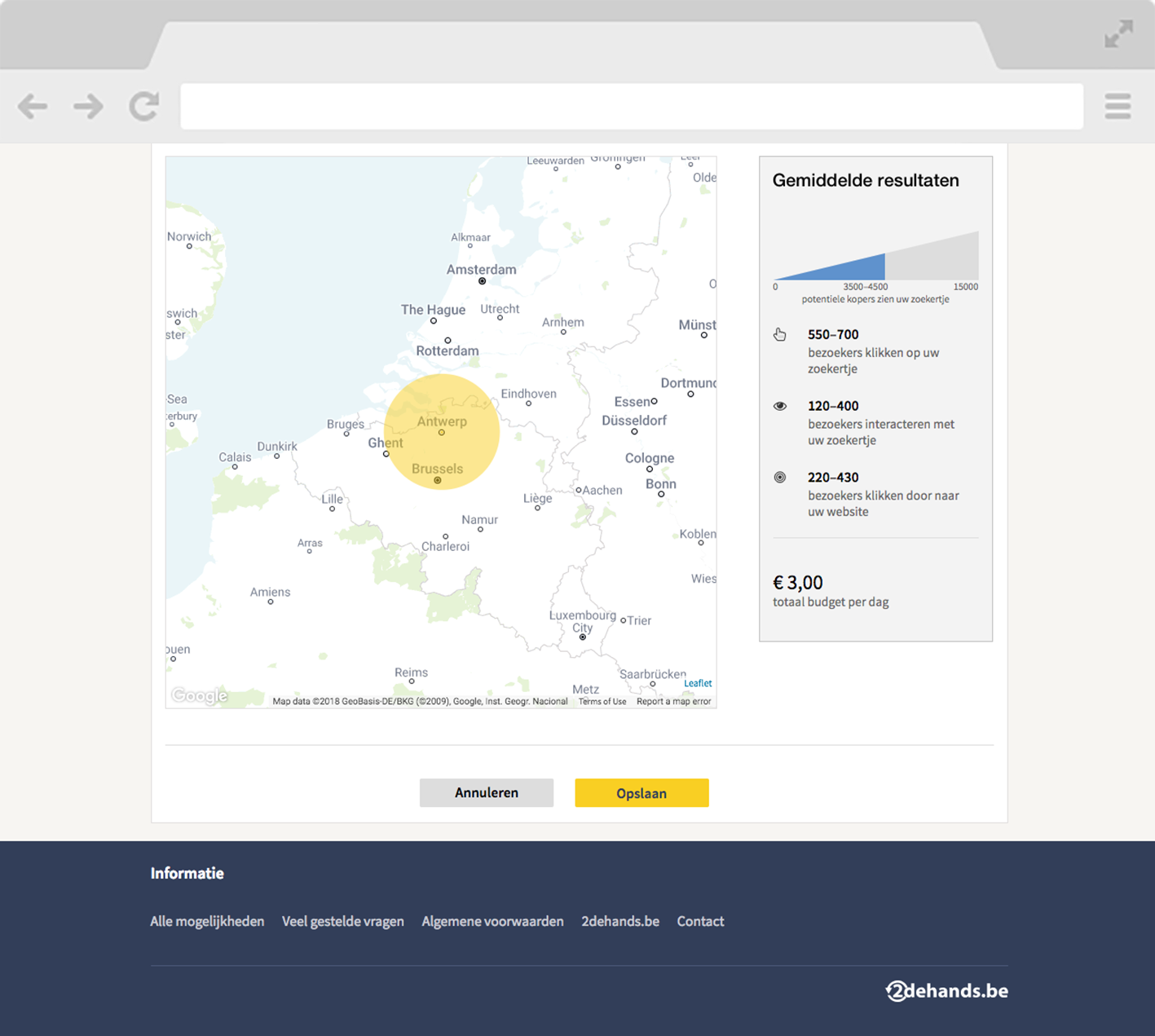
Task: Click the Ghent label on map
Action: (x=386, y=443)
